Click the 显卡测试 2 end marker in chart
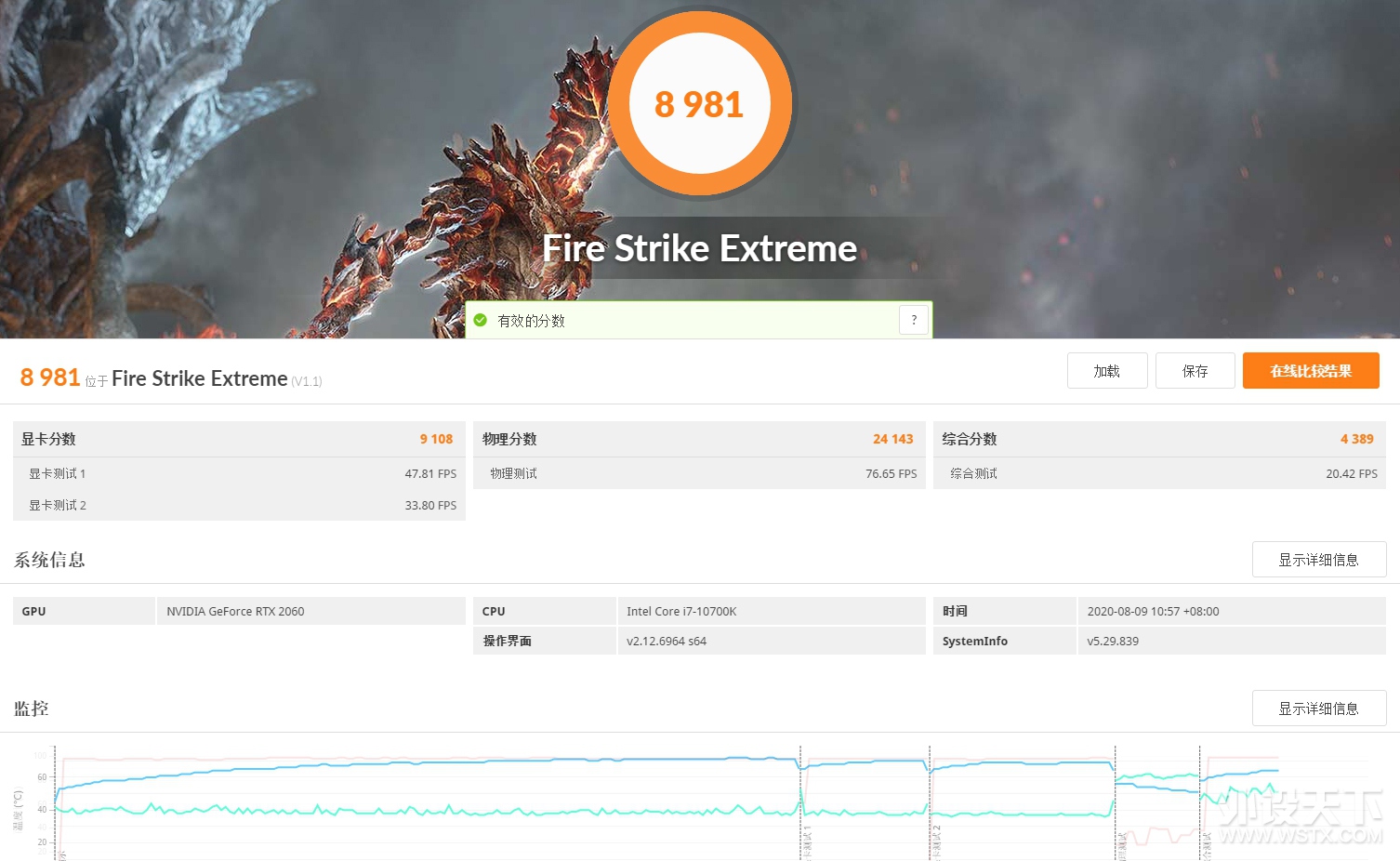Image resolution: width=1400 pixels, height=861 pixels. [930, 801]
